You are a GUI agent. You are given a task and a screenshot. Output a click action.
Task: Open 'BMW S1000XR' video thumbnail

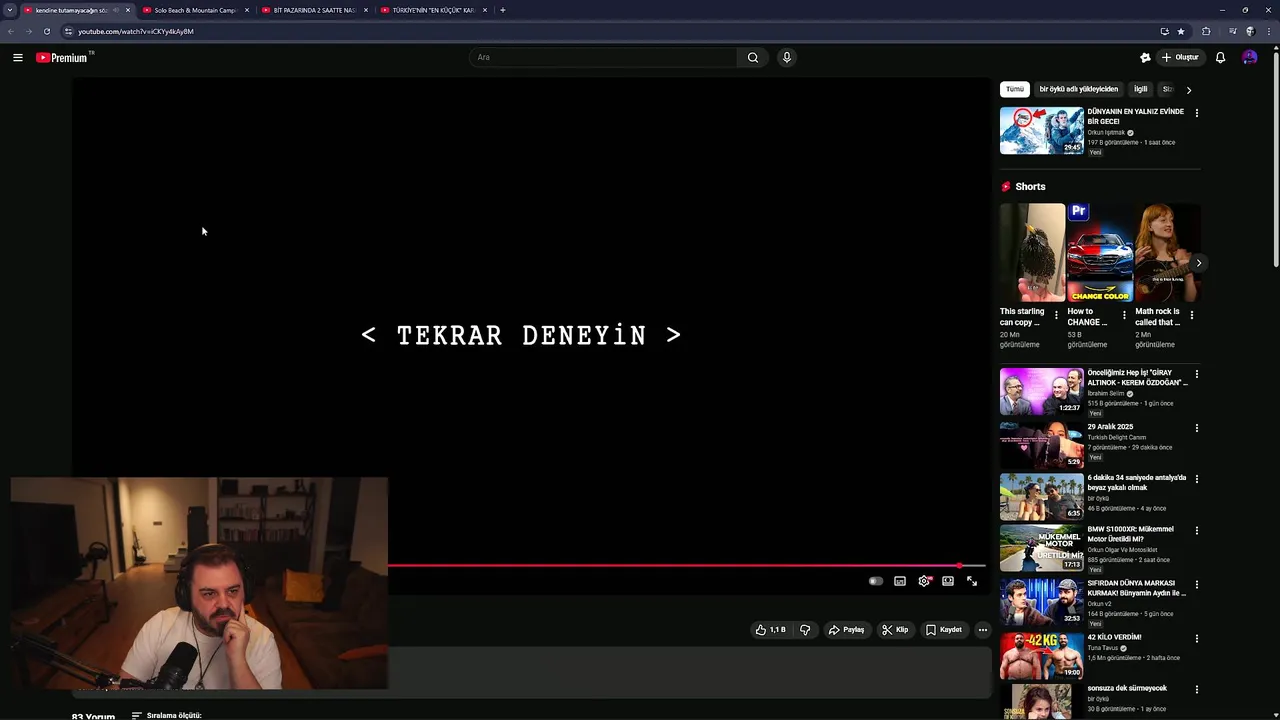[x=1041, y=547]
